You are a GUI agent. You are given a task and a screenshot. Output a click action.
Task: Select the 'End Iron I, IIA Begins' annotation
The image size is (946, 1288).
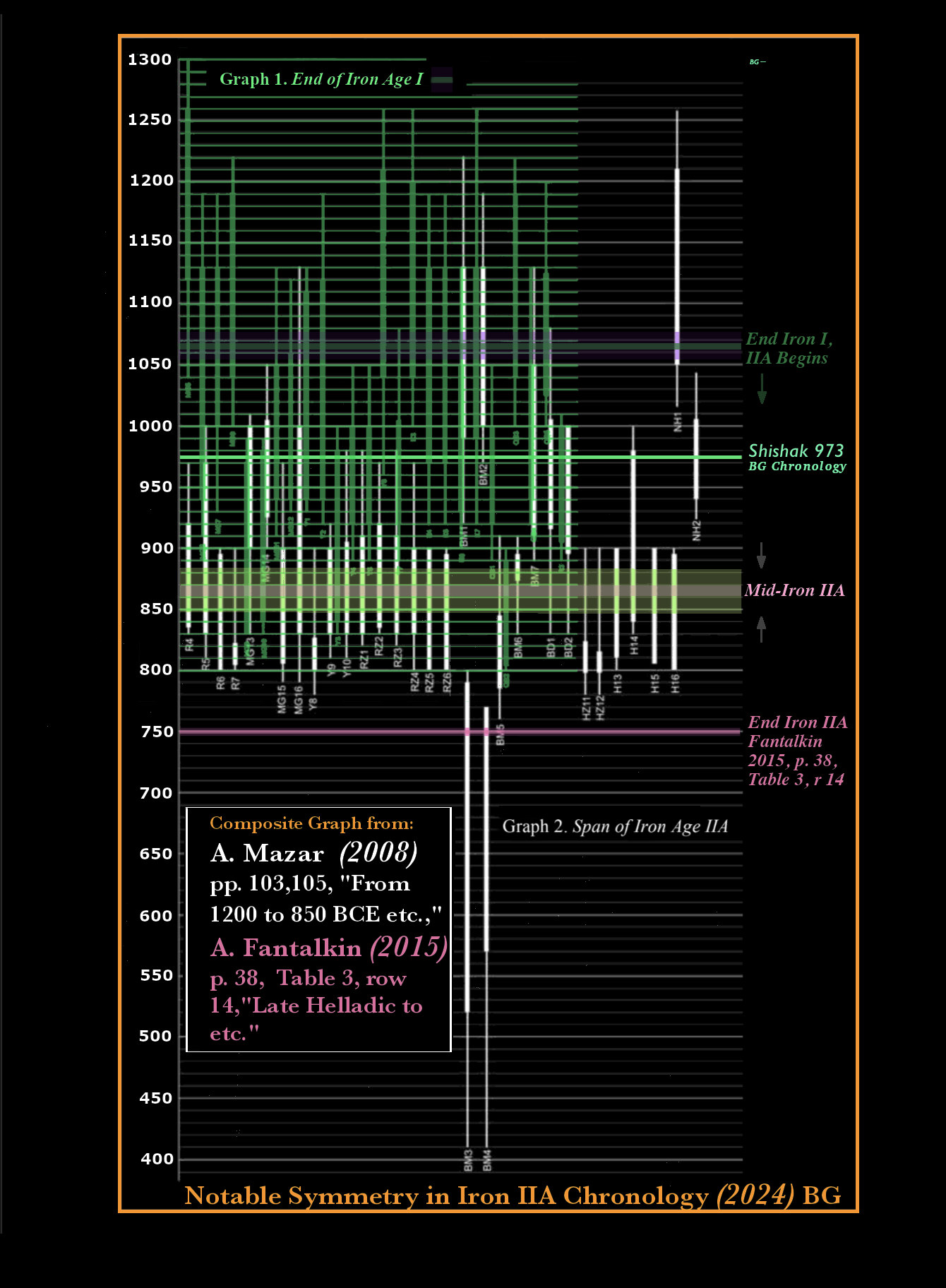(x=789, y=348)
